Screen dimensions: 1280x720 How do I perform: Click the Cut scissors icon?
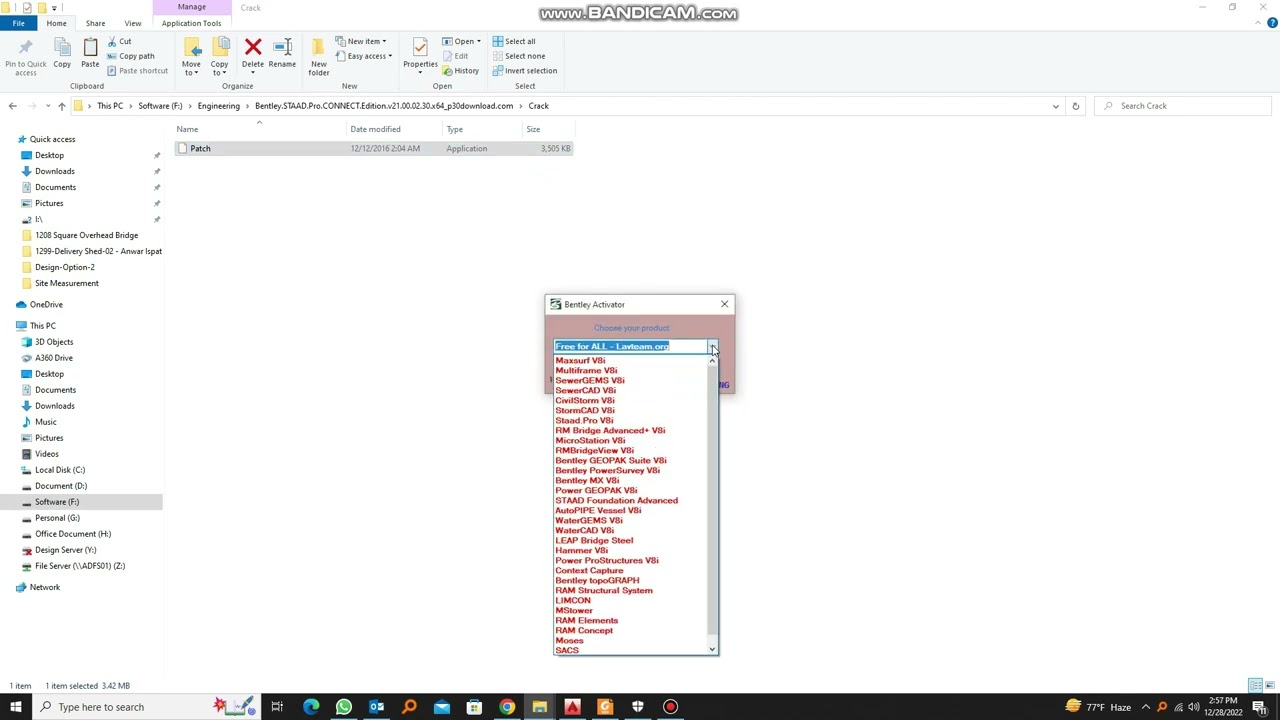click(x=111, y=42)
